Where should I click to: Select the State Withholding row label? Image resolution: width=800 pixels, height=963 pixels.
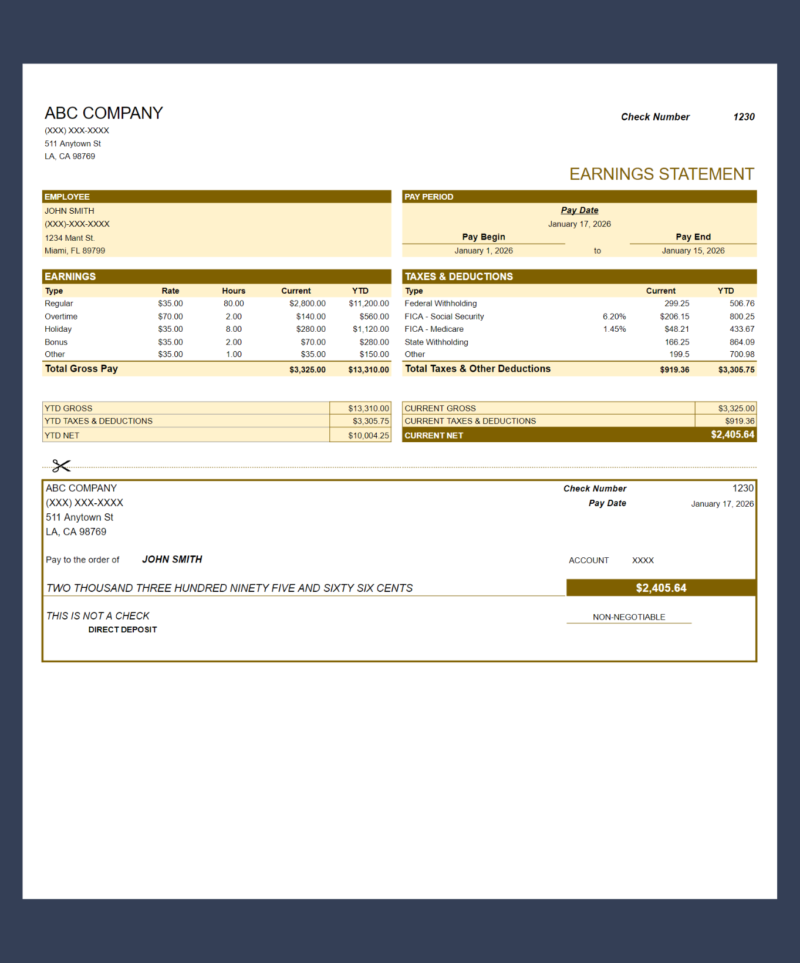[436, 342]
